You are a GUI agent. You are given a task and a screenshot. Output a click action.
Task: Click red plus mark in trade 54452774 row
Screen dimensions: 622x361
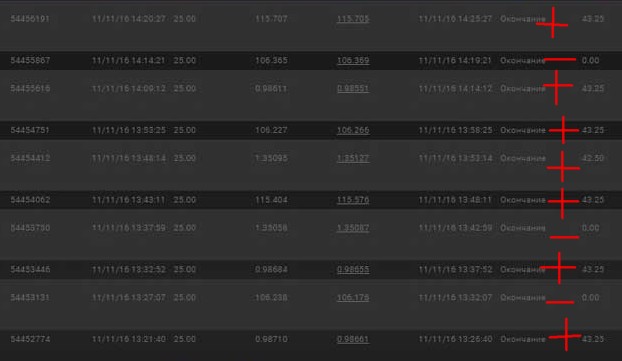click(x=566, y=336)
